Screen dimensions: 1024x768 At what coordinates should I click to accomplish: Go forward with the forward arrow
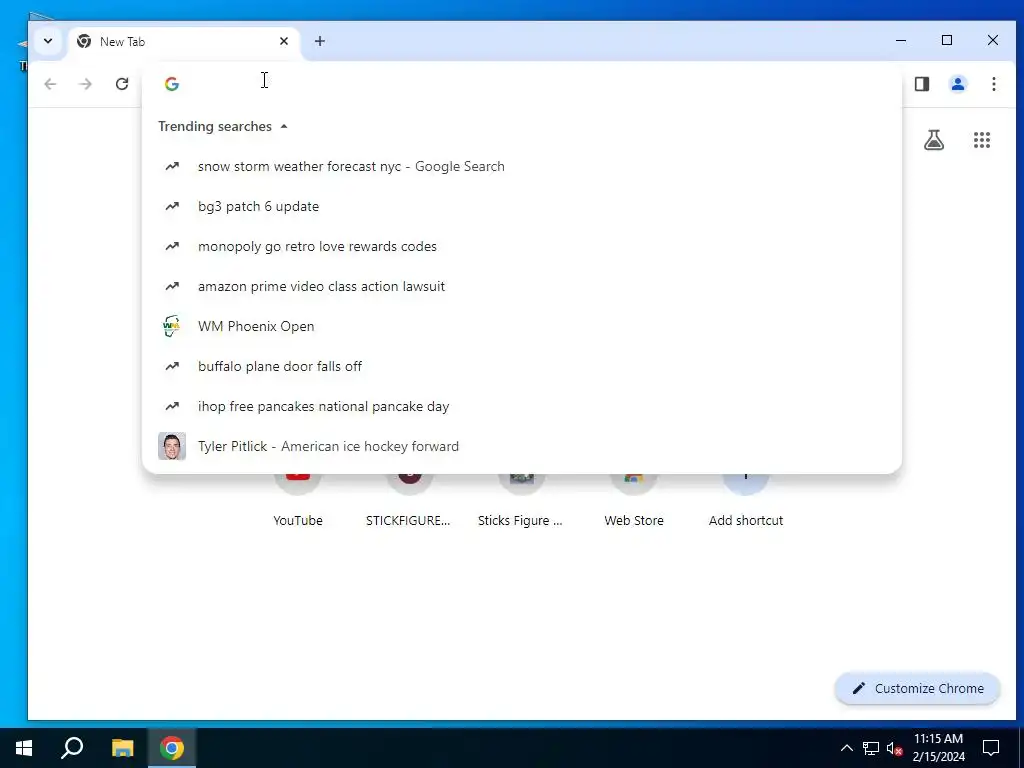pos(86,84)
